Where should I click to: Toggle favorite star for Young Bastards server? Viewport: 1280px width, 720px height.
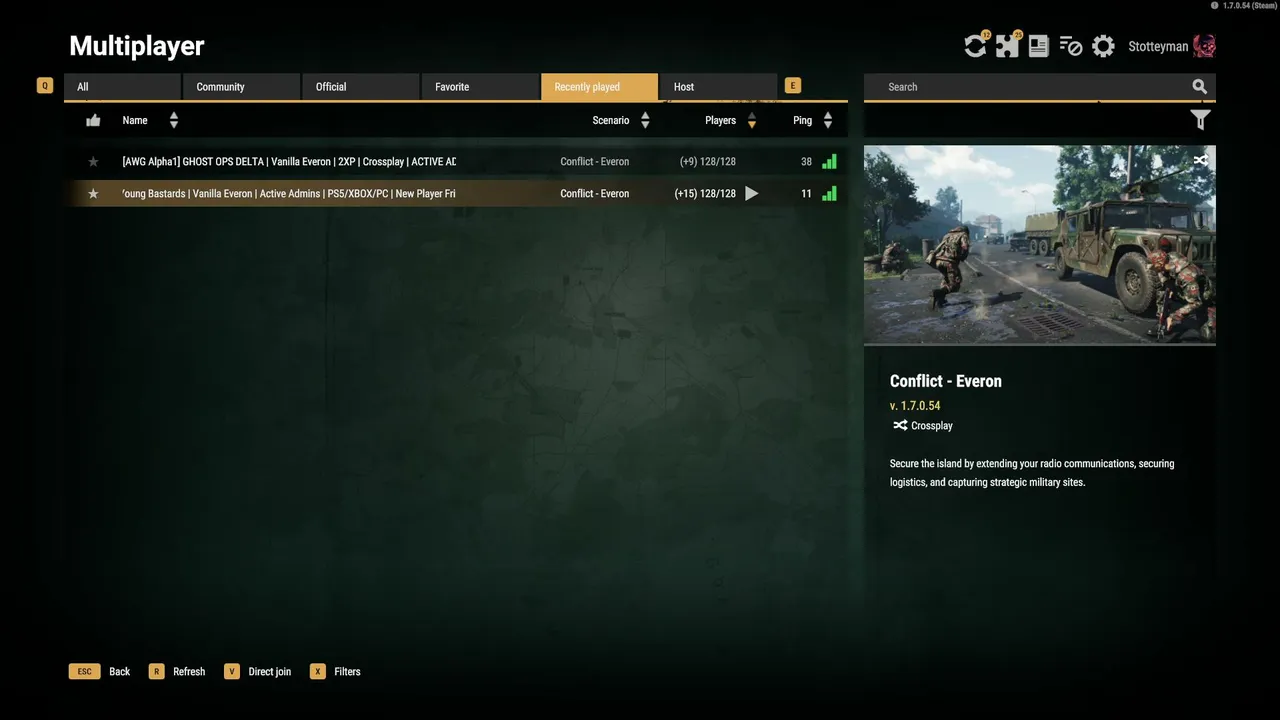(x=93, y=193)
